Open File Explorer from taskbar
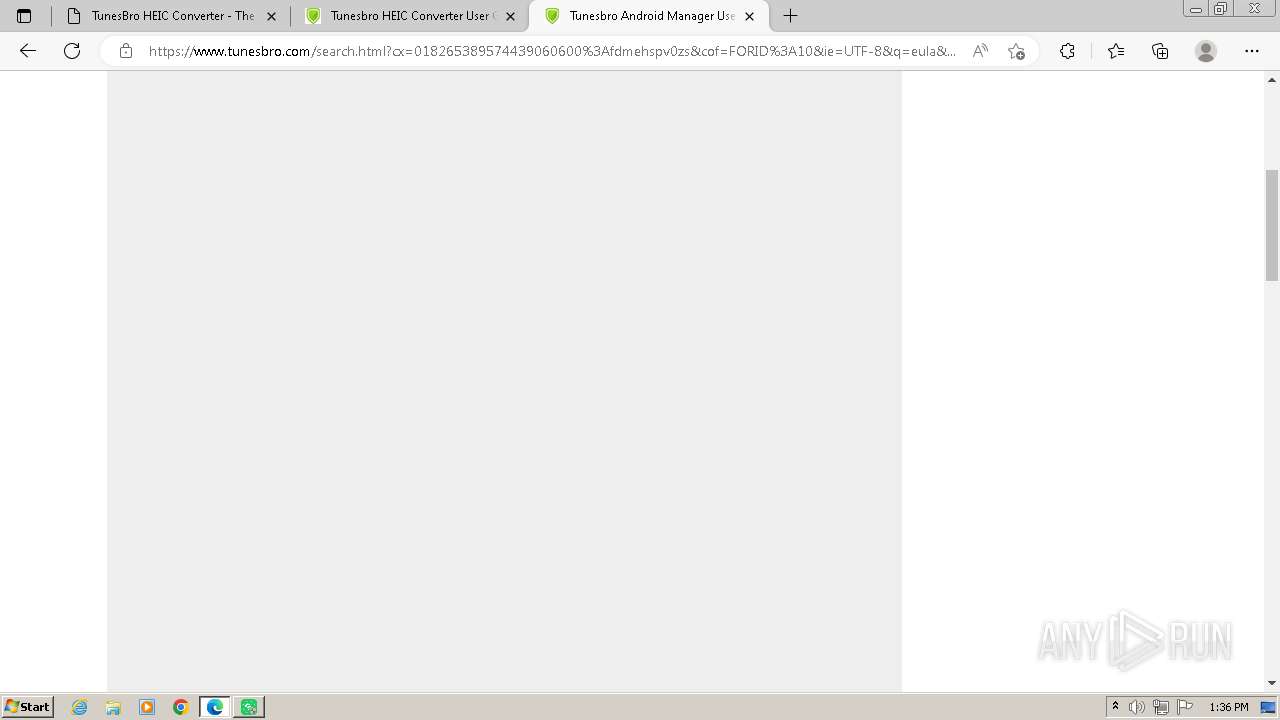This screenshot has width=1280, height=720. tap(113, 707)
